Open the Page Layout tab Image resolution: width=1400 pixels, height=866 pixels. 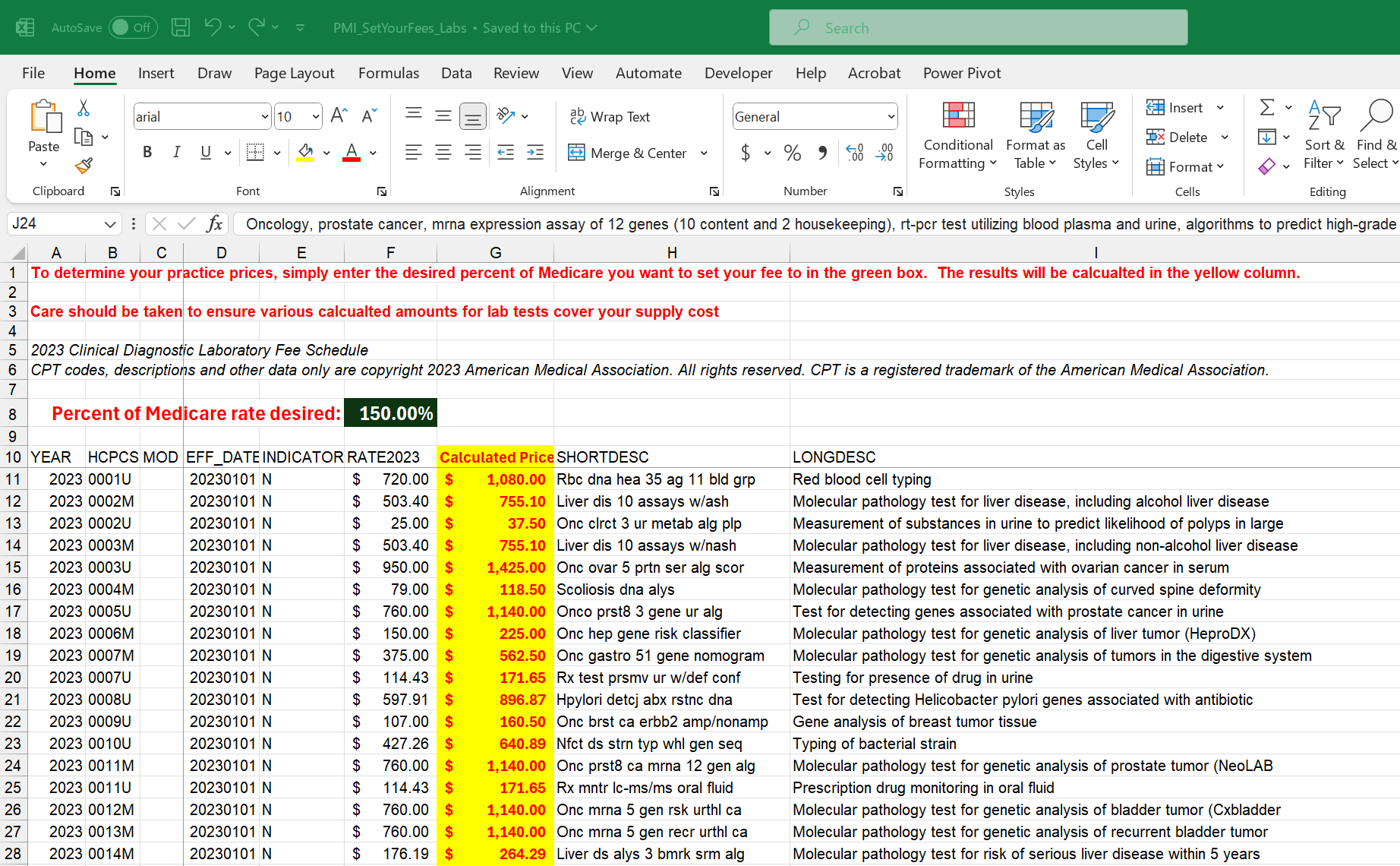pos(294,73)
